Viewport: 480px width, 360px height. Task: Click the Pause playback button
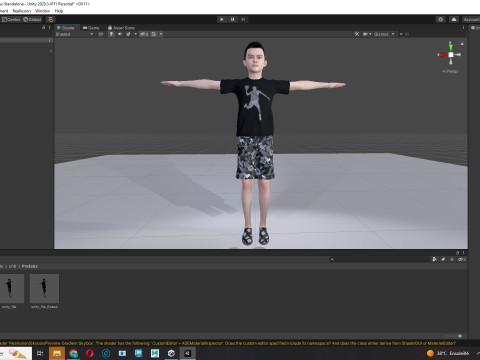point(232,19)
